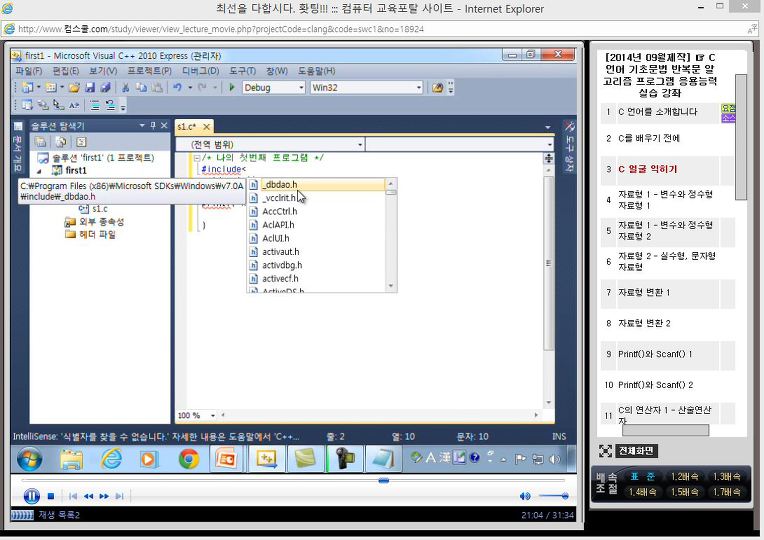Open Chrome from the taskbar
This screenshot has height=540, width=764.
[189, 459]
